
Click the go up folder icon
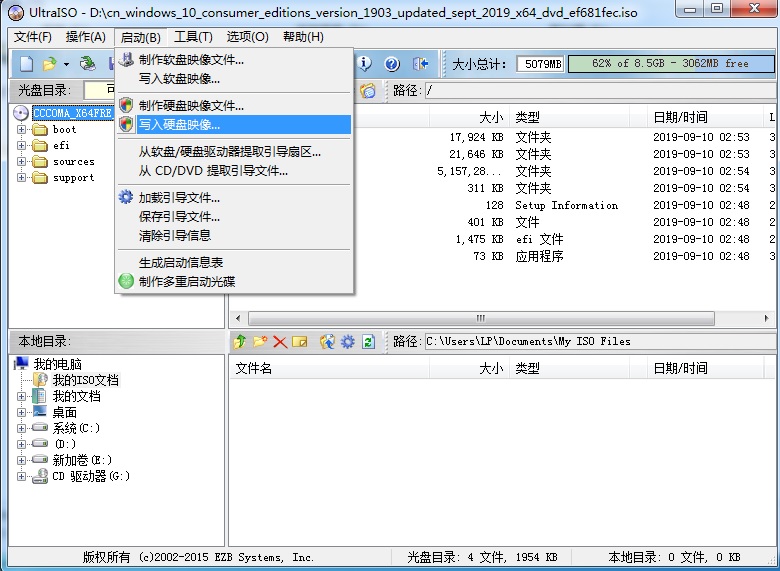(x=240, y=342)
